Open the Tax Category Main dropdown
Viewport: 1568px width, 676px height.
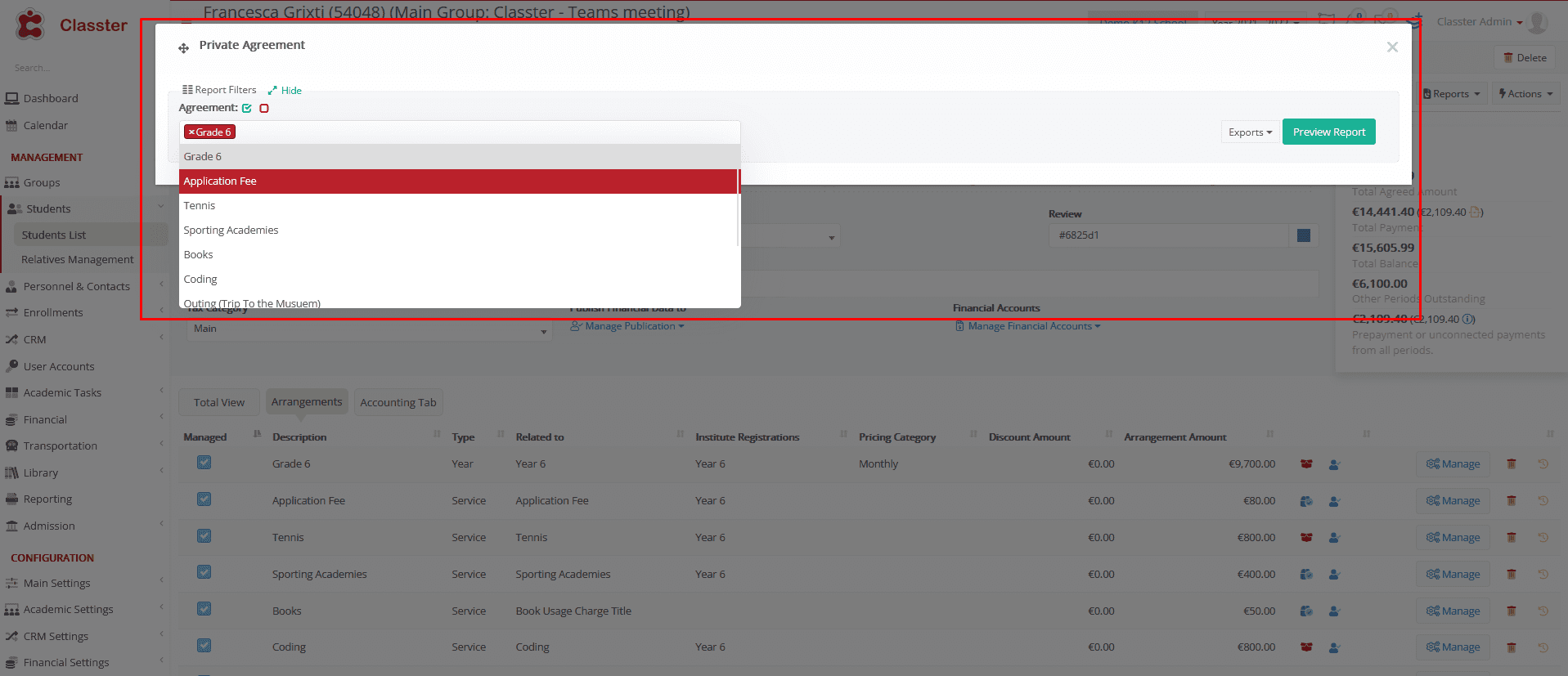click(369, 329)
